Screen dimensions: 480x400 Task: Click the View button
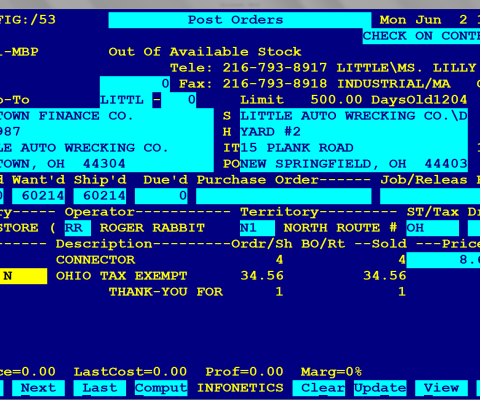click(x=441, y=388)
